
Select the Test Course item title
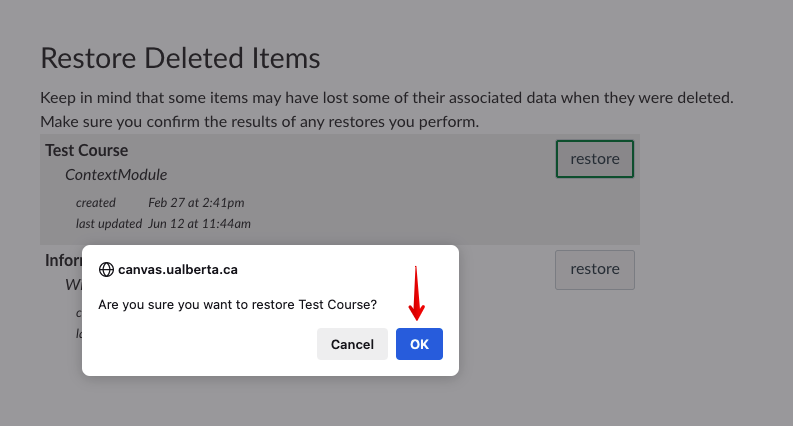(87, 150)
